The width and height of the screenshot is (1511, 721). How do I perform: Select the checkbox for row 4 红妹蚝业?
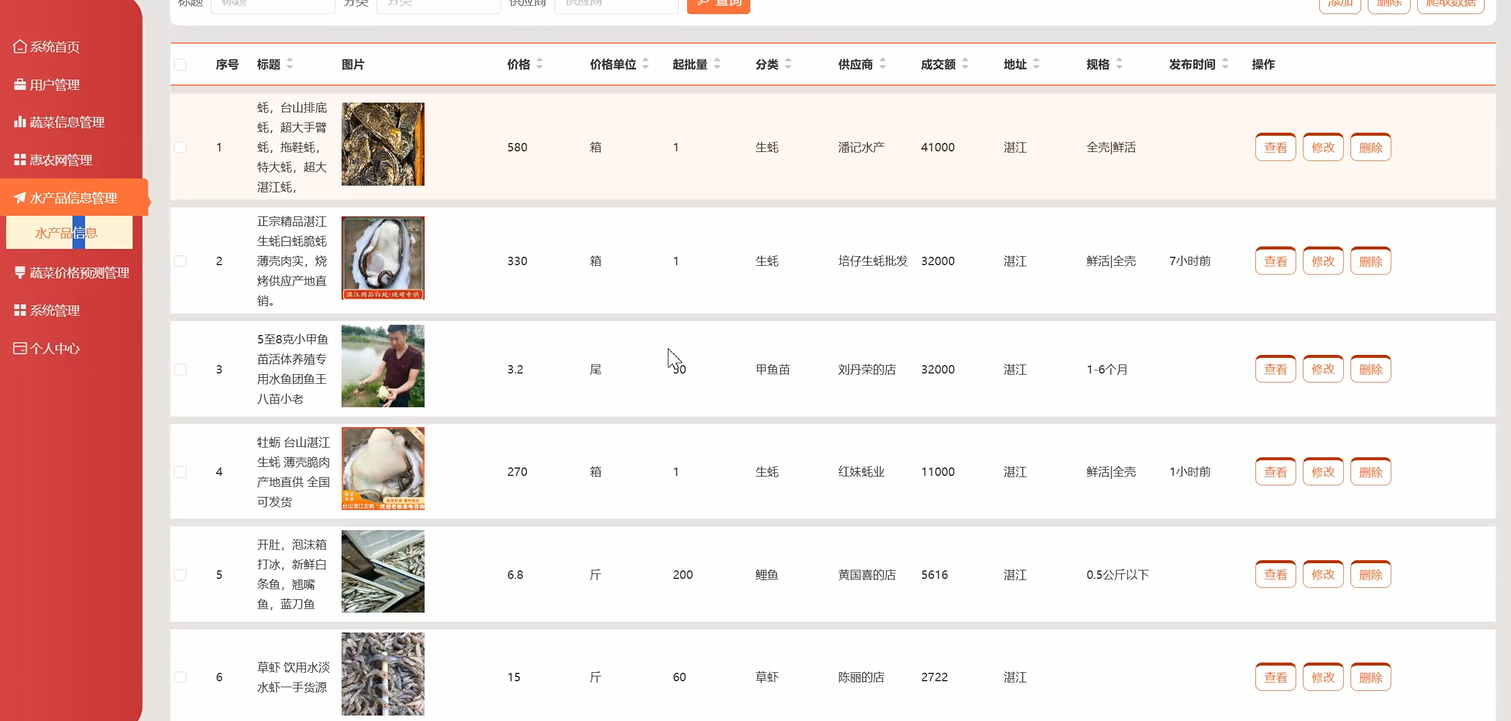click(x=180, y=472)
